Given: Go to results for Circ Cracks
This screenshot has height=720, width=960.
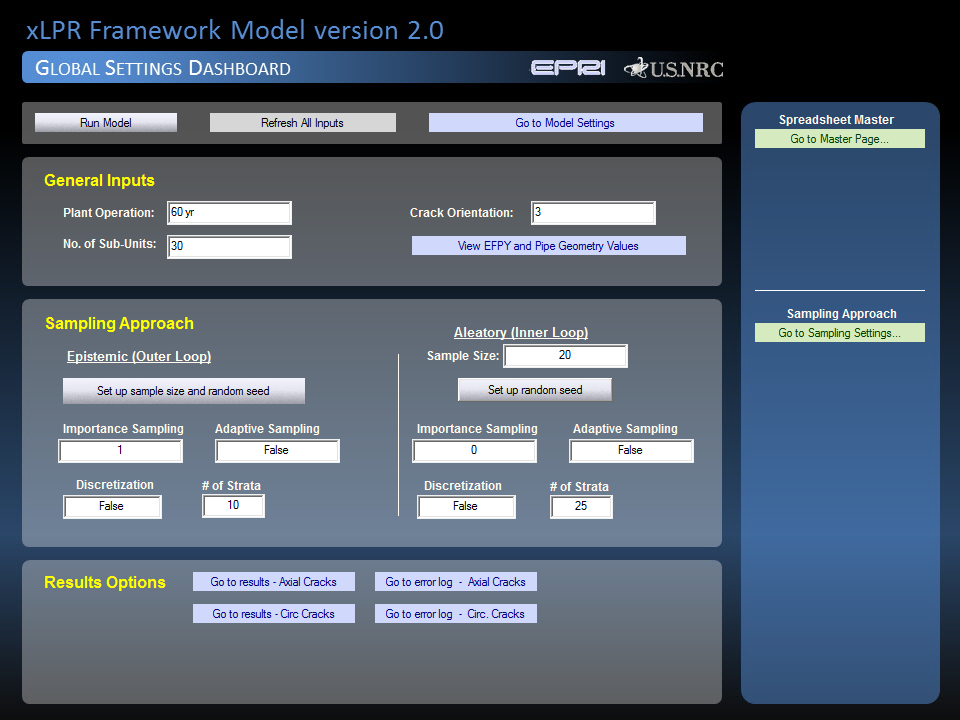Looking at the screenshot, I should pos(273,613).
